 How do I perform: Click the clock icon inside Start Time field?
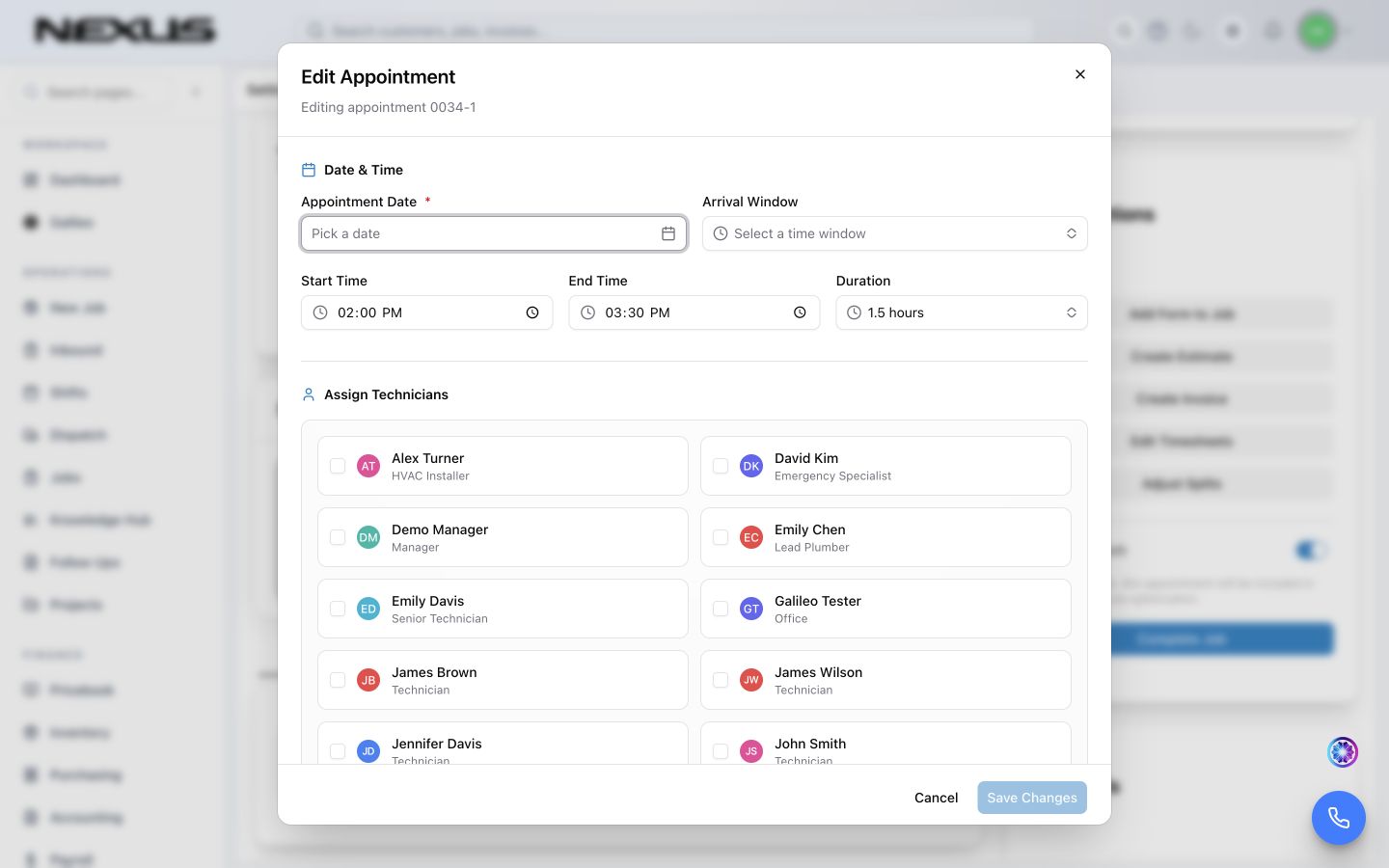[320, 312]
